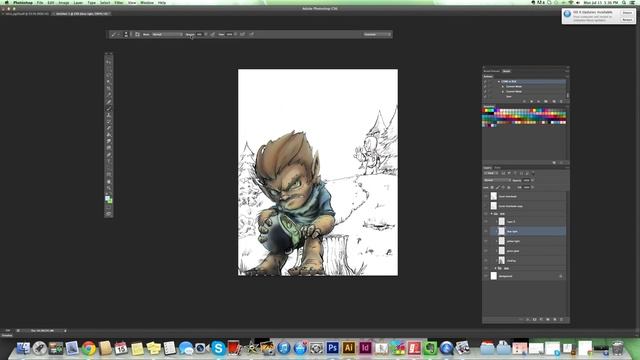This screenshot has width=640, height=360.
Task: Delete layer using Layers panel trash icon
Action: tap(561, 319)
